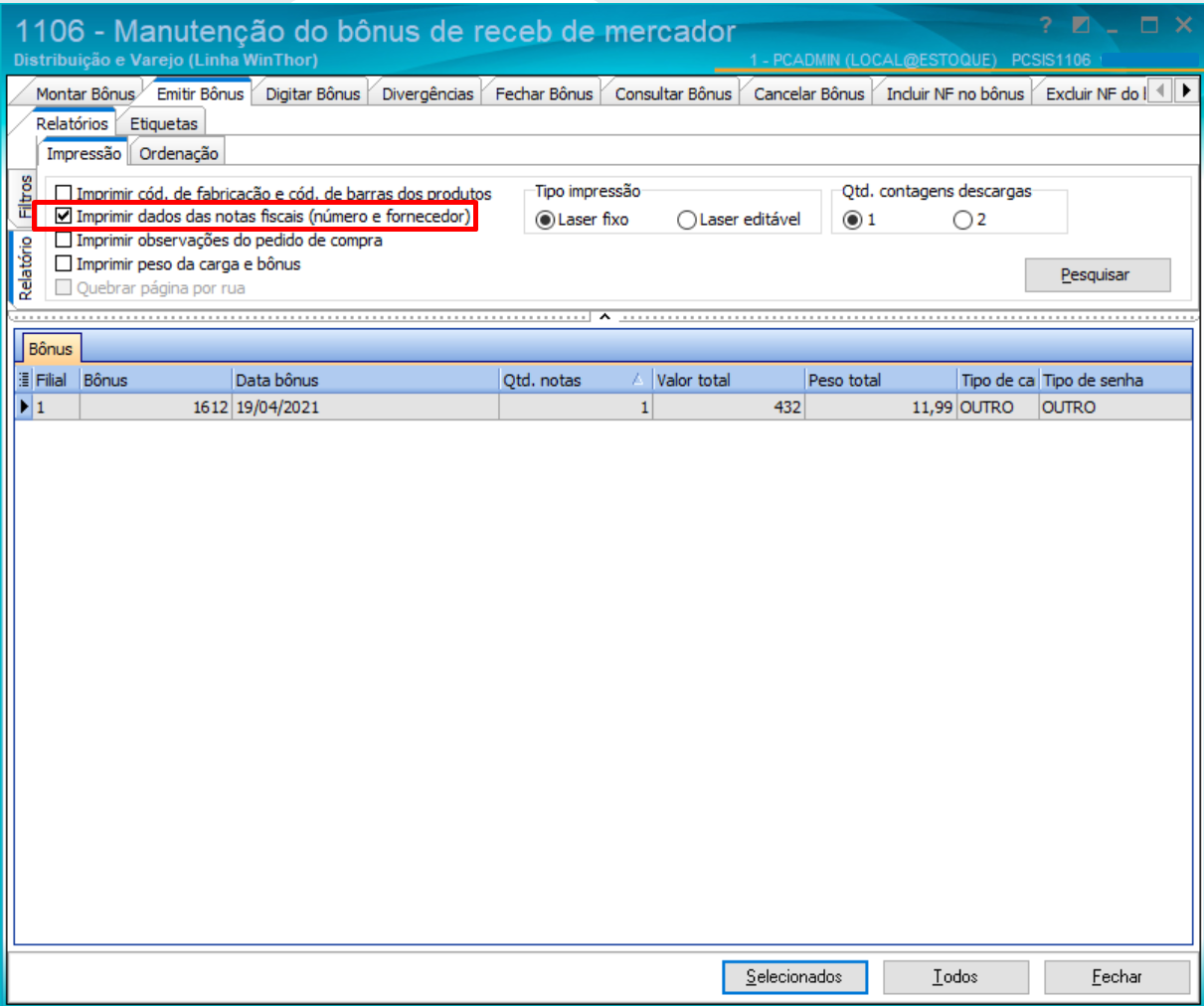Click the Fechar button

[x=1117, y=977]
